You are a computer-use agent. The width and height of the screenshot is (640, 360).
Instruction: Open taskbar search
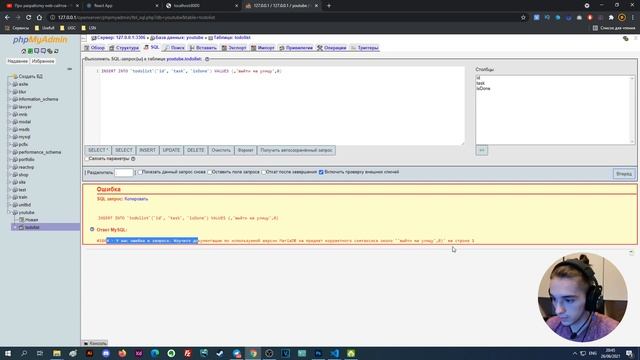(24, 353)
